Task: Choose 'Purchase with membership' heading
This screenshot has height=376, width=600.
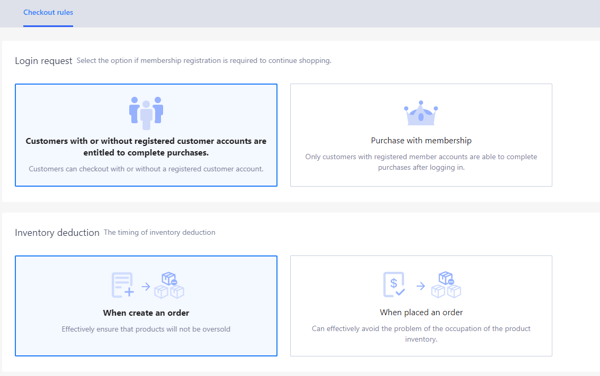Action: pos(421,140)
